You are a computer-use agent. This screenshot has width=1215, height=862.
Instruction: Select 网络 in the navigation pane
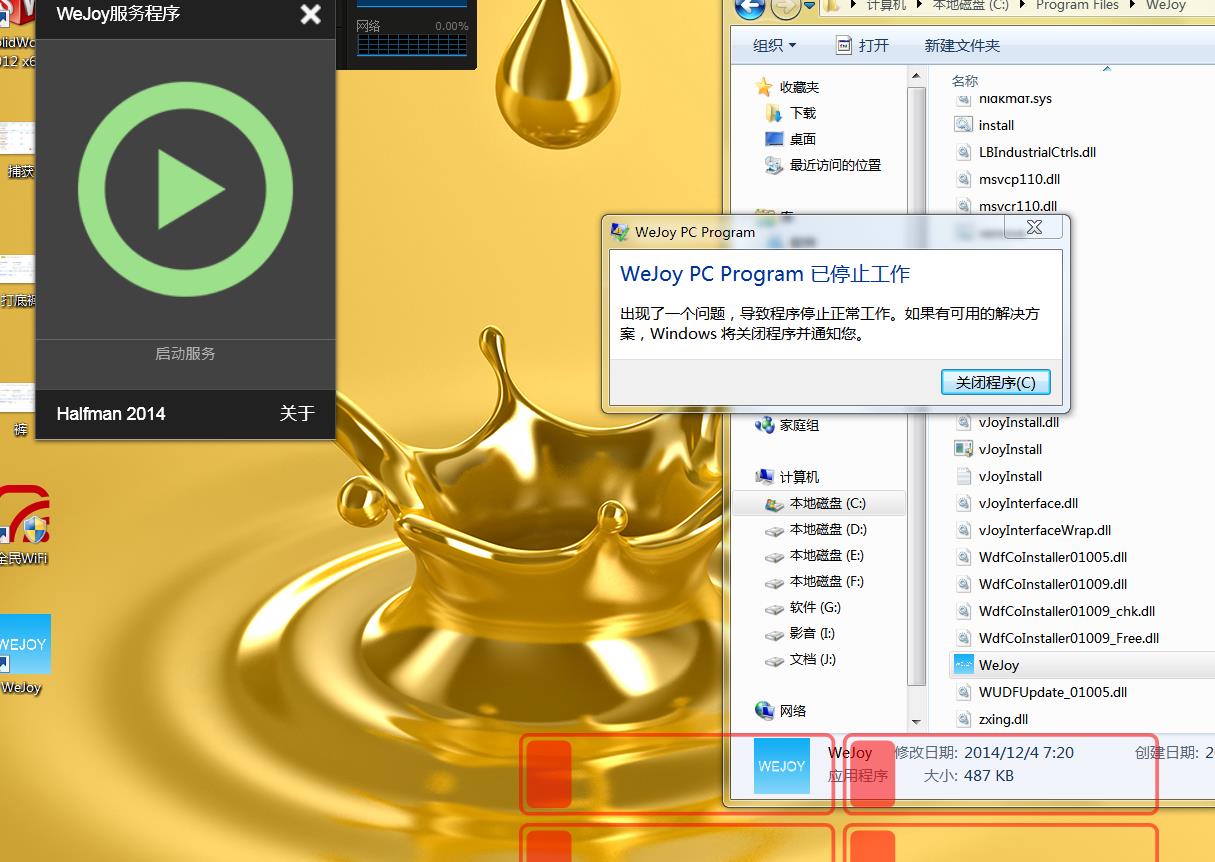[782, 711]
